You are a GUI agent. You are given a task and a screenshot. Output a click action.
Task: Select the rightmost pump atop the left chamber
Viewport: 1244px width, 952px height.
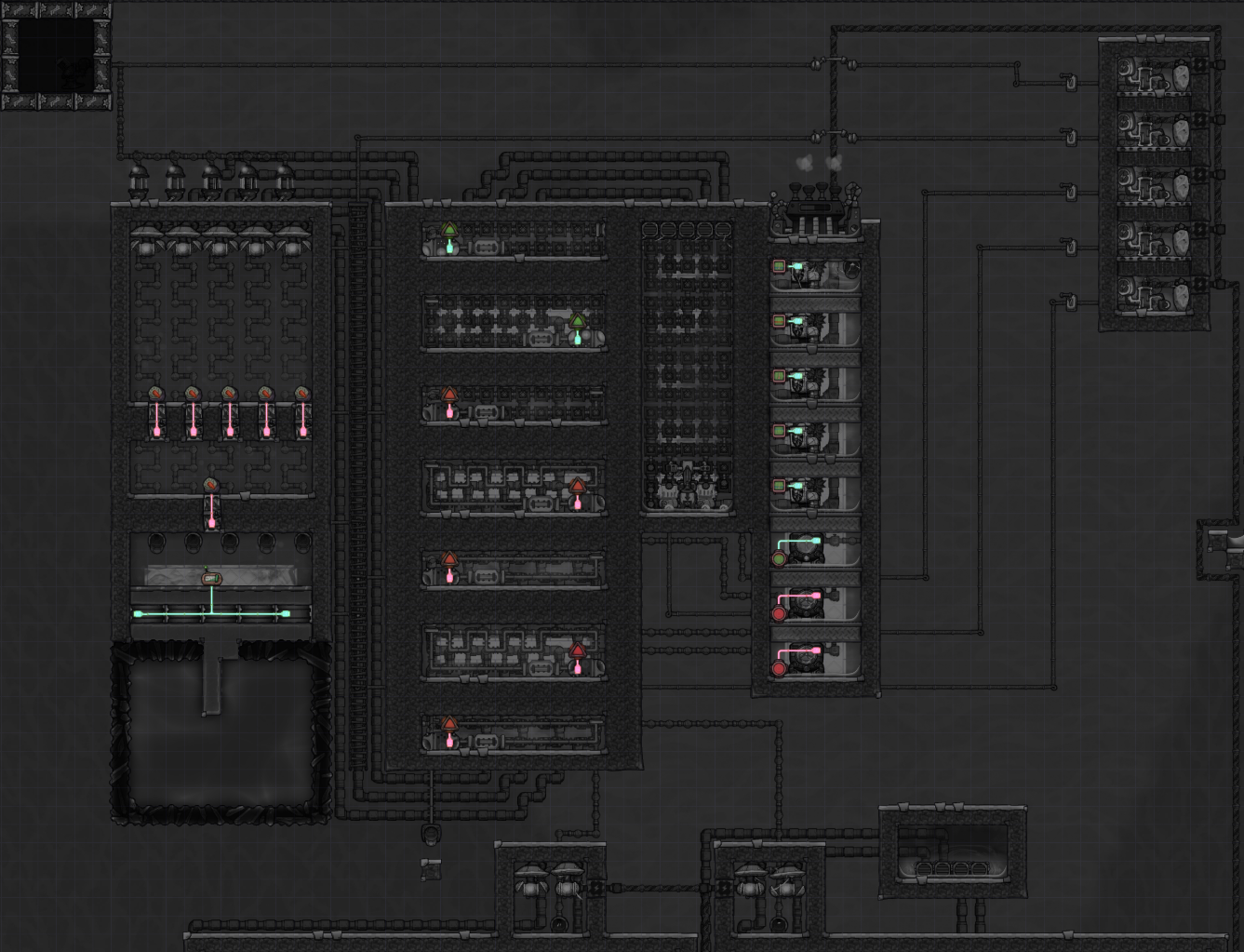point(284,181)
